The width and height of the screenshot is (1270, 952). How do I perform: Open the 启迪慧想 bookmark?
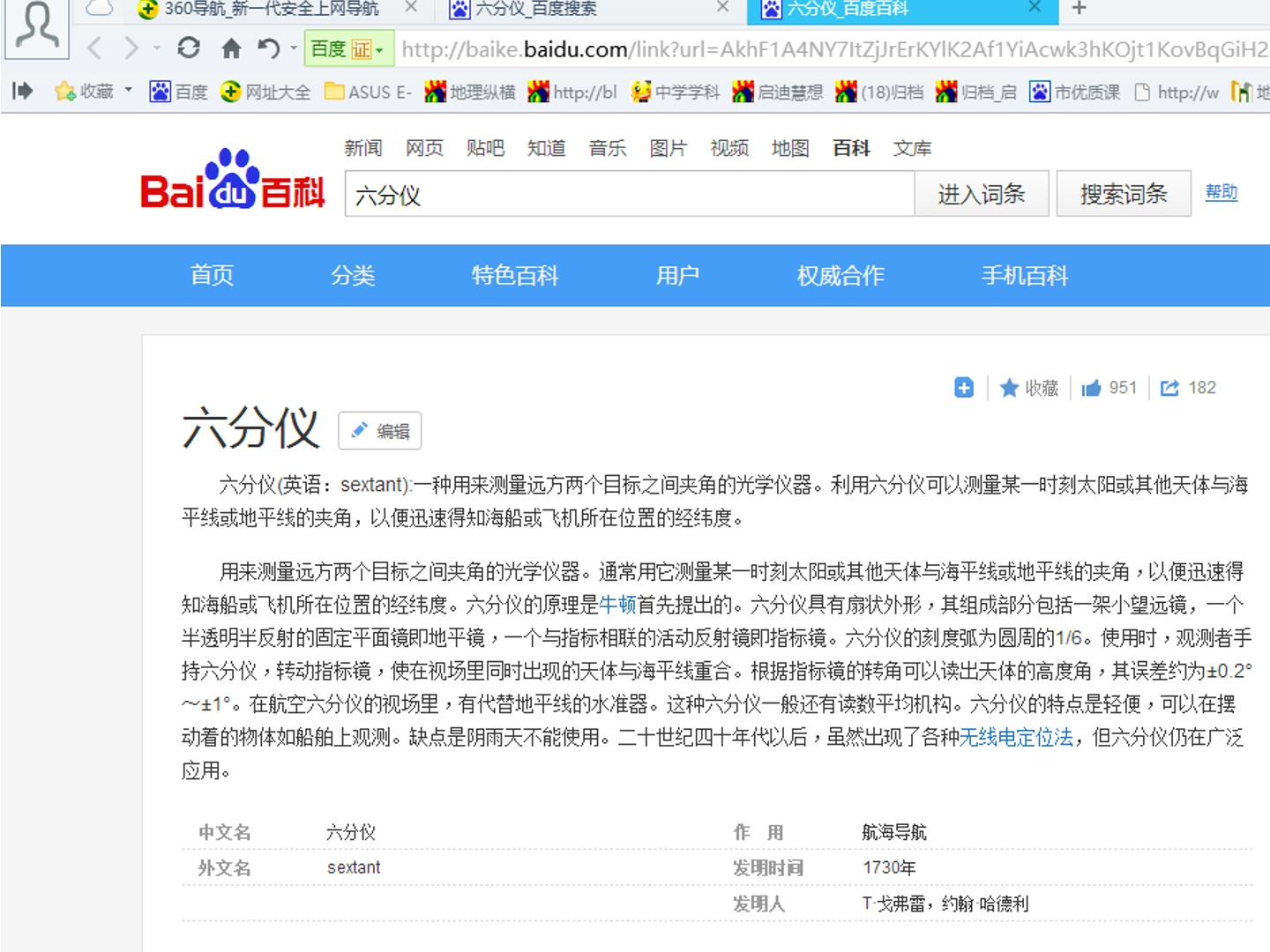tap(778, 92)
